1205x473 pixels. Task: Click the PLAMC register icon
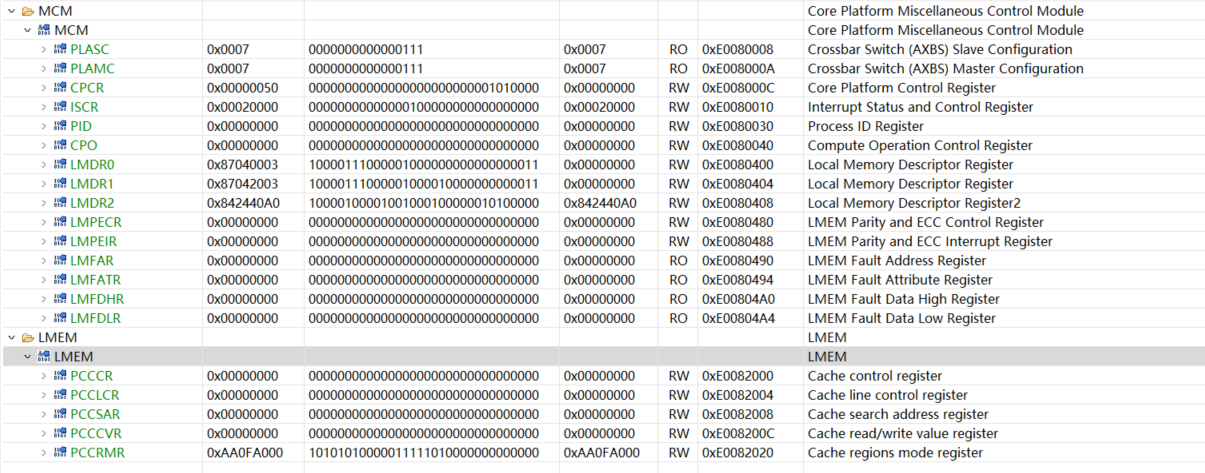[60, 69]
